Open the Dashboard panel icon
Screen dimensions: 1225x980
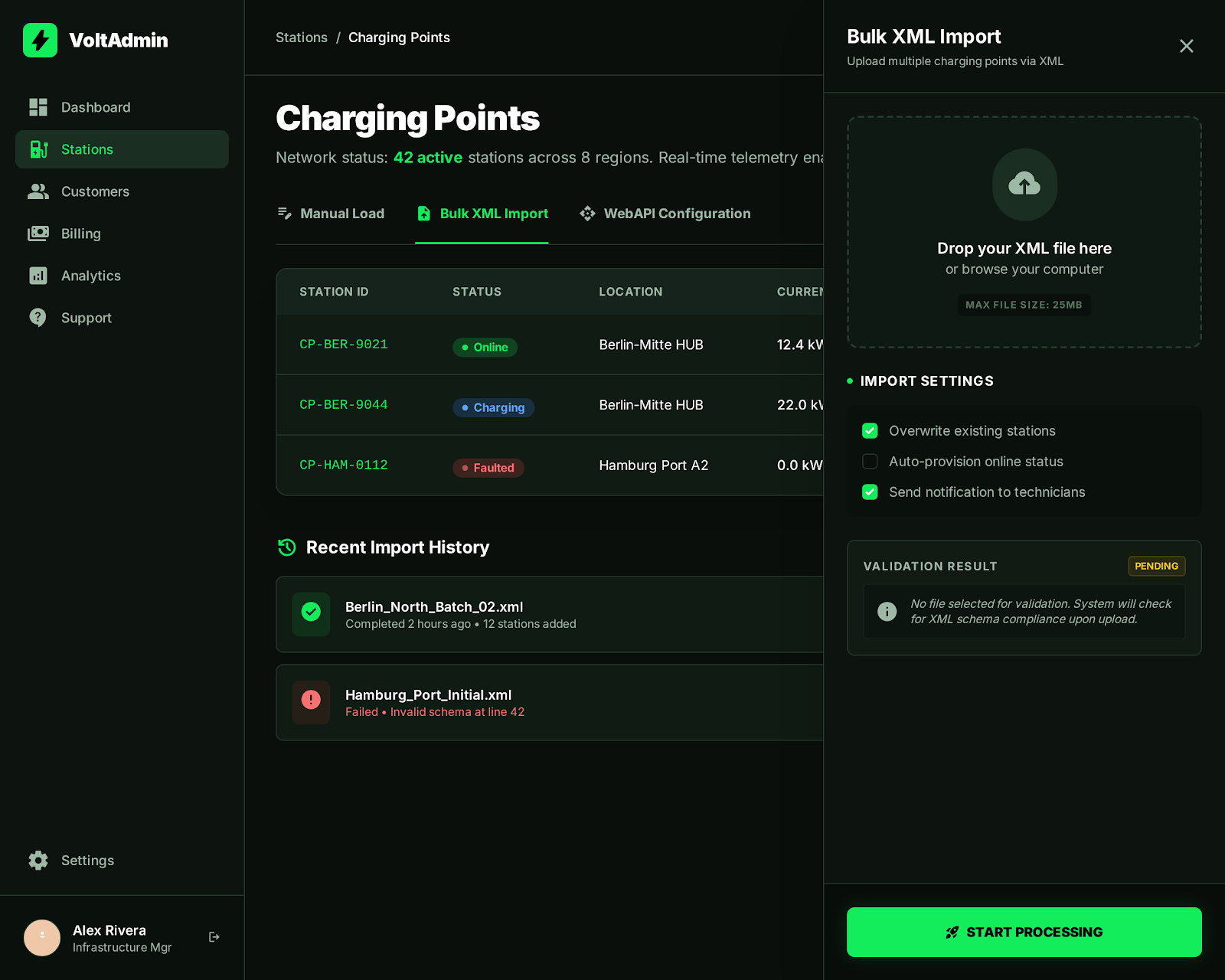point(38,107)
